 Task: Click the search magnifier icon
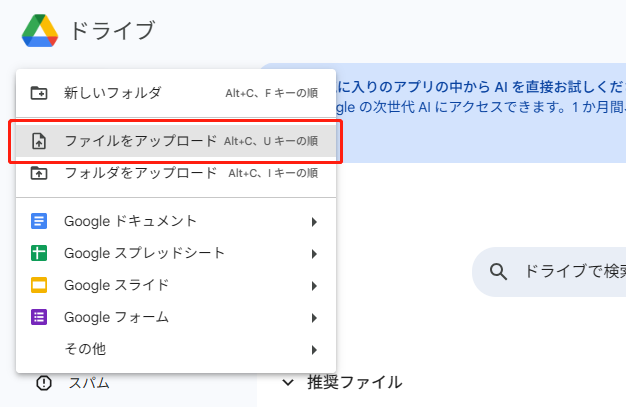(498, 270)
